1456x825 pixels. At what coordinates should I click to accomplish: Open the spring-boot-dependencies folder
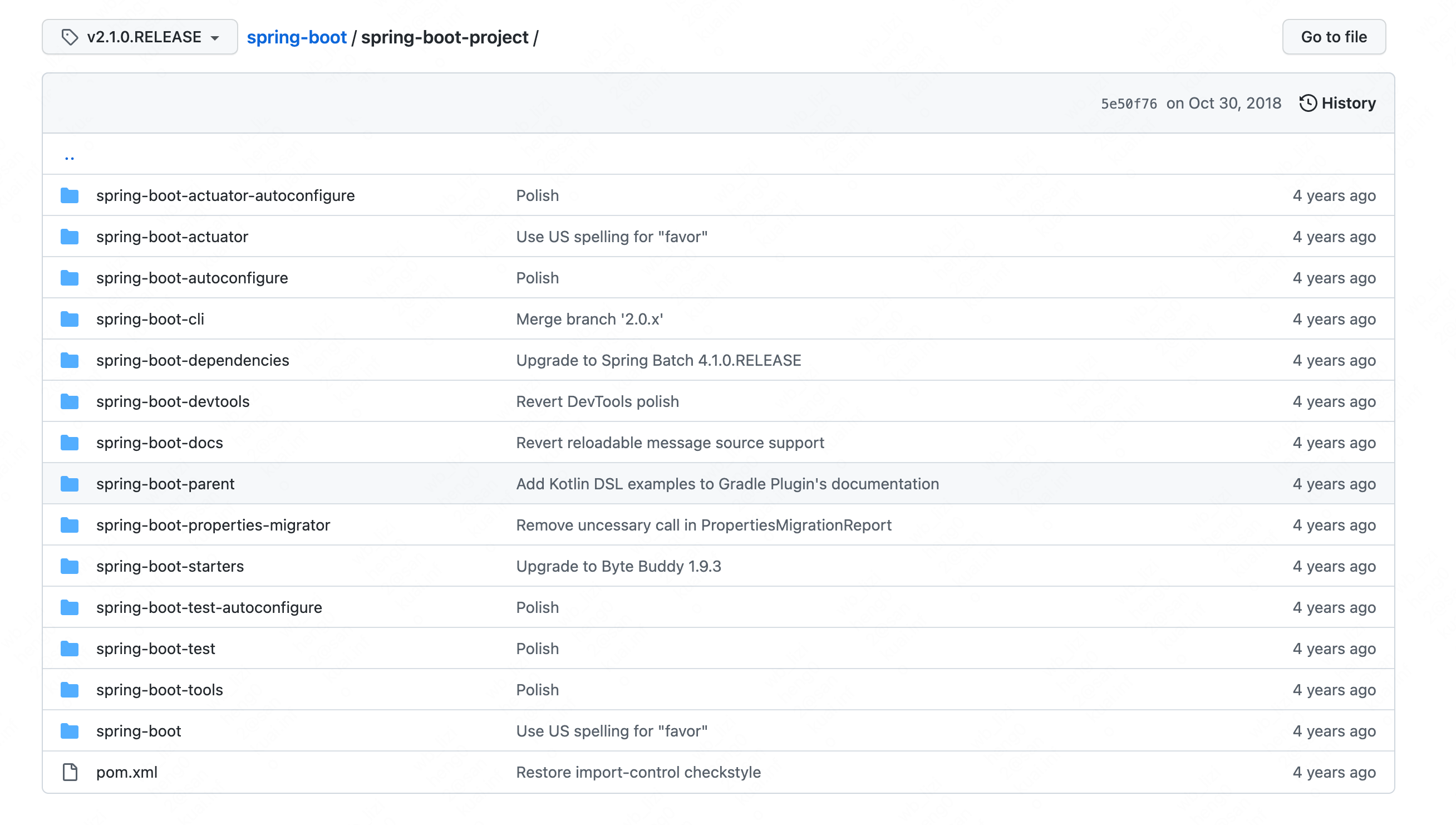point(193,360)
